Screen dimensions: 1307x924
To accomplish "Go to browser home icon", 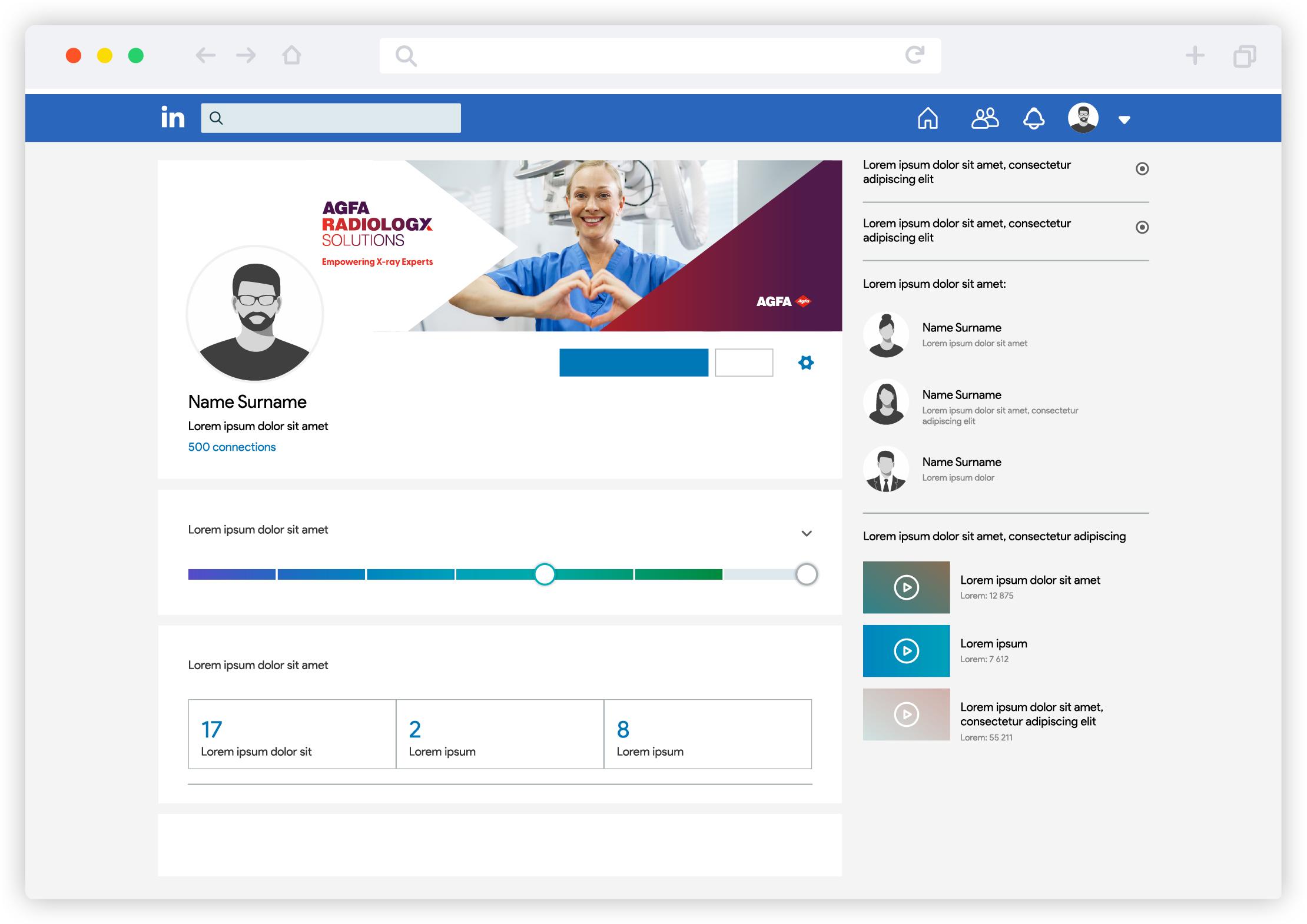I will (x=291, y=55).
